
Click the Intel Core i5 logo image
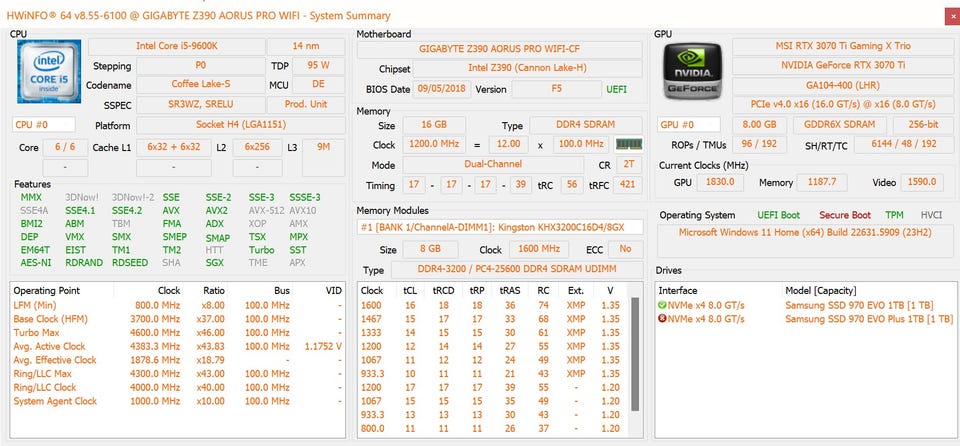tap(49, 71)
